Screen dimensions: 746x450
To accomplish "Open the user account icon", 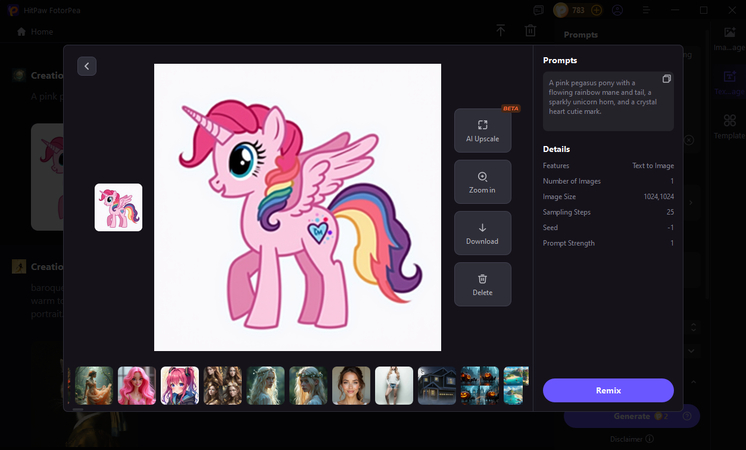I will click(x=618, y=10).
